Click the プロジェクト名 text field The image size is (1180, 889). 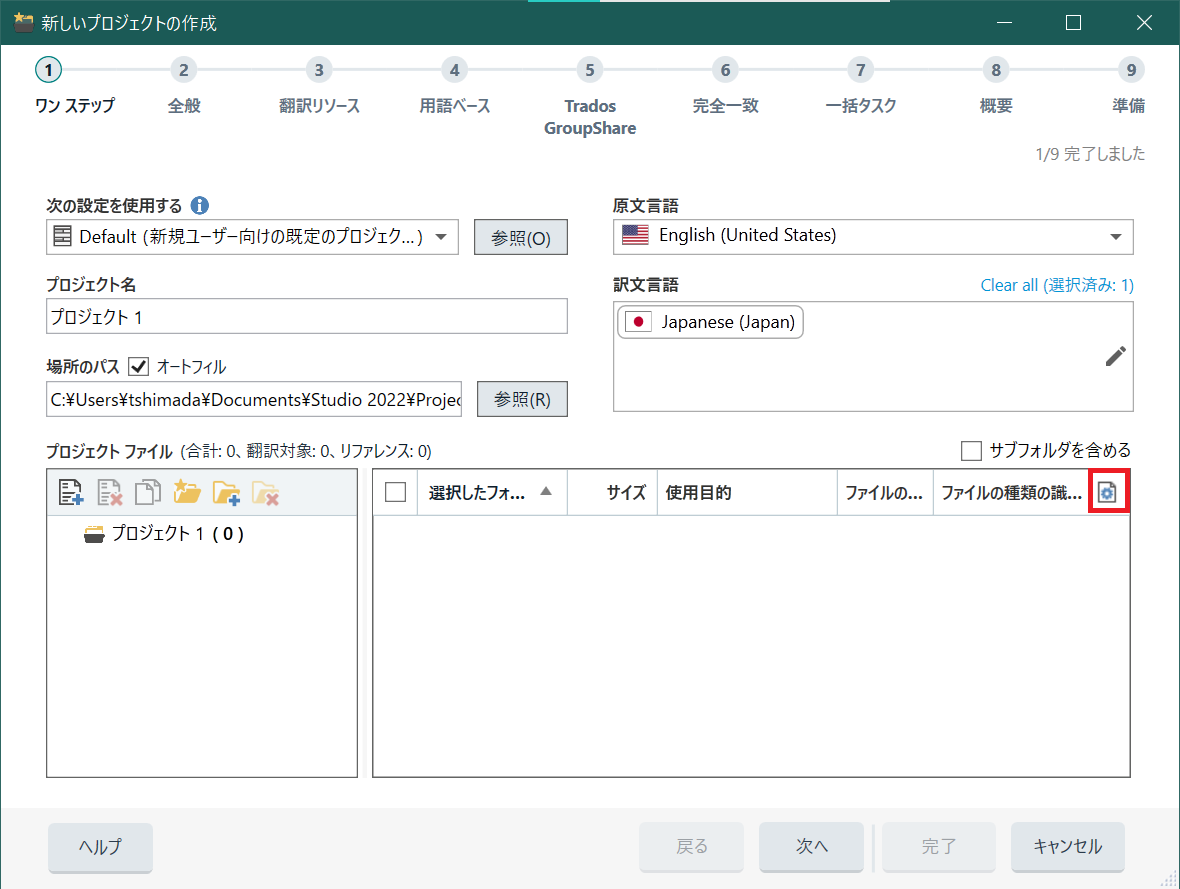(x=306, y=317)
